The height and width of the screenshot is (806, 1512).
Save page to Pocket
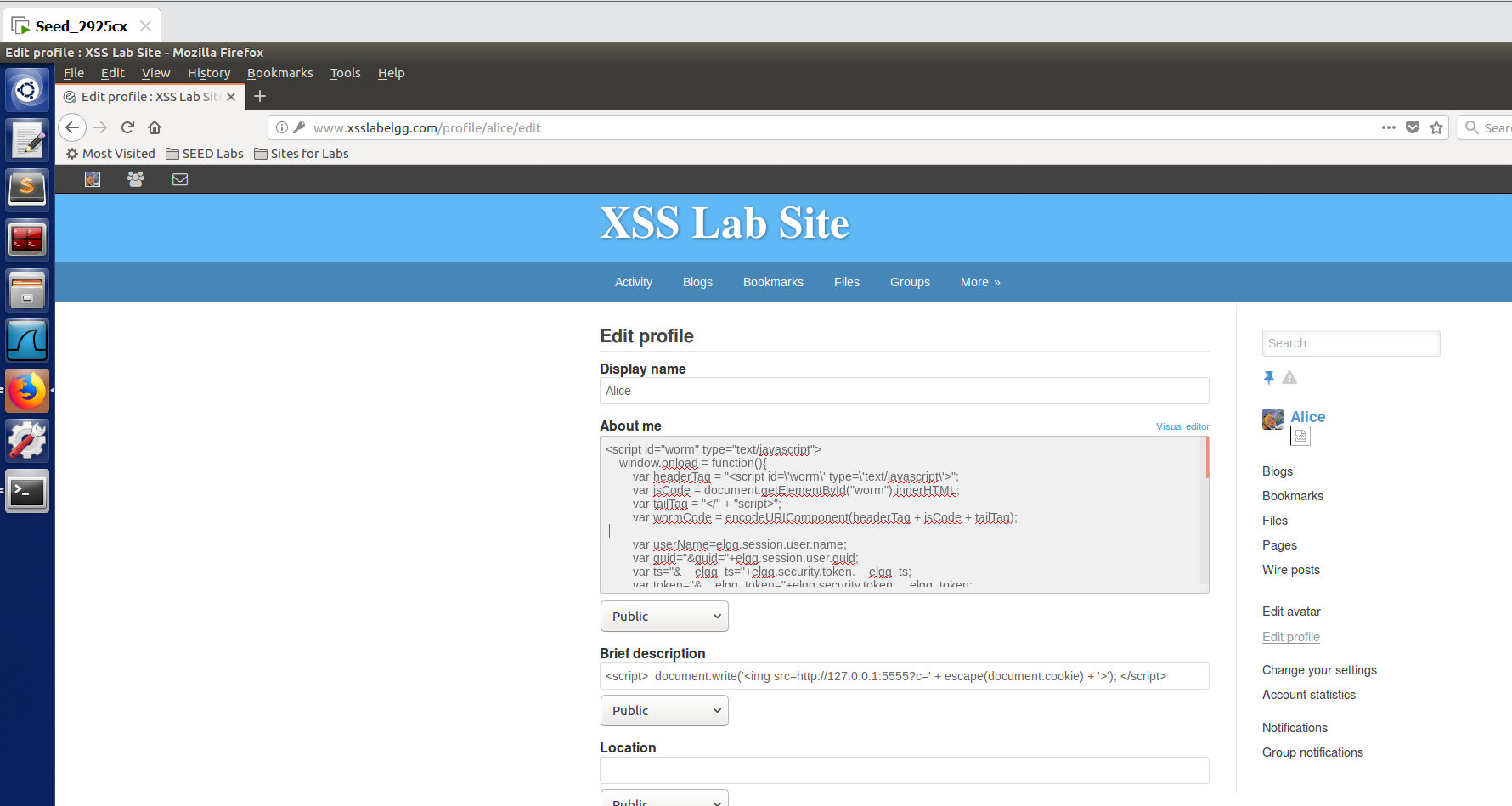coord(1413,127)
